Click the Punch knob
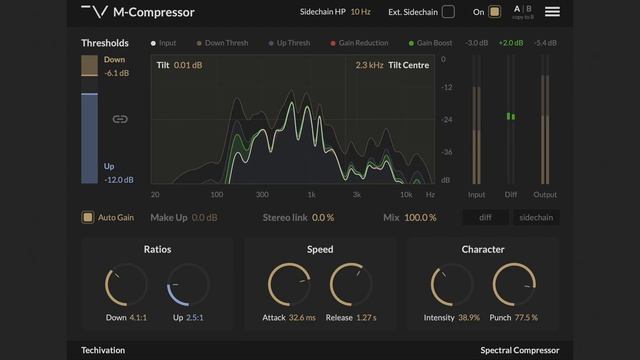Screen dimensions: 640x360 514,284
